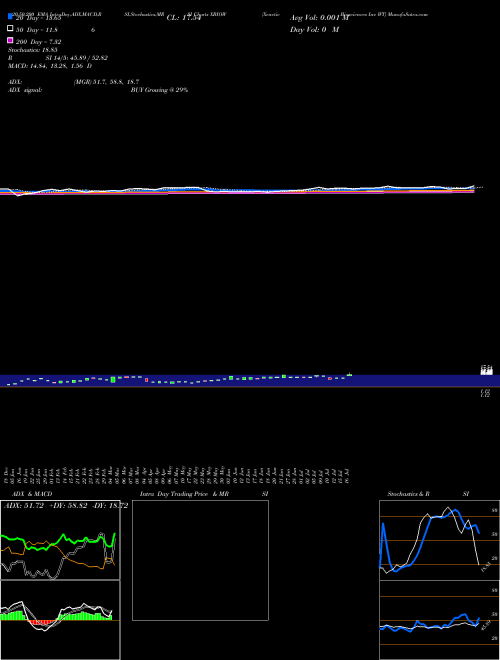This screenshot has width=500, height=660.
Task: Click the 'Day Vol: 0 M' label
Action: coord(314,29)
